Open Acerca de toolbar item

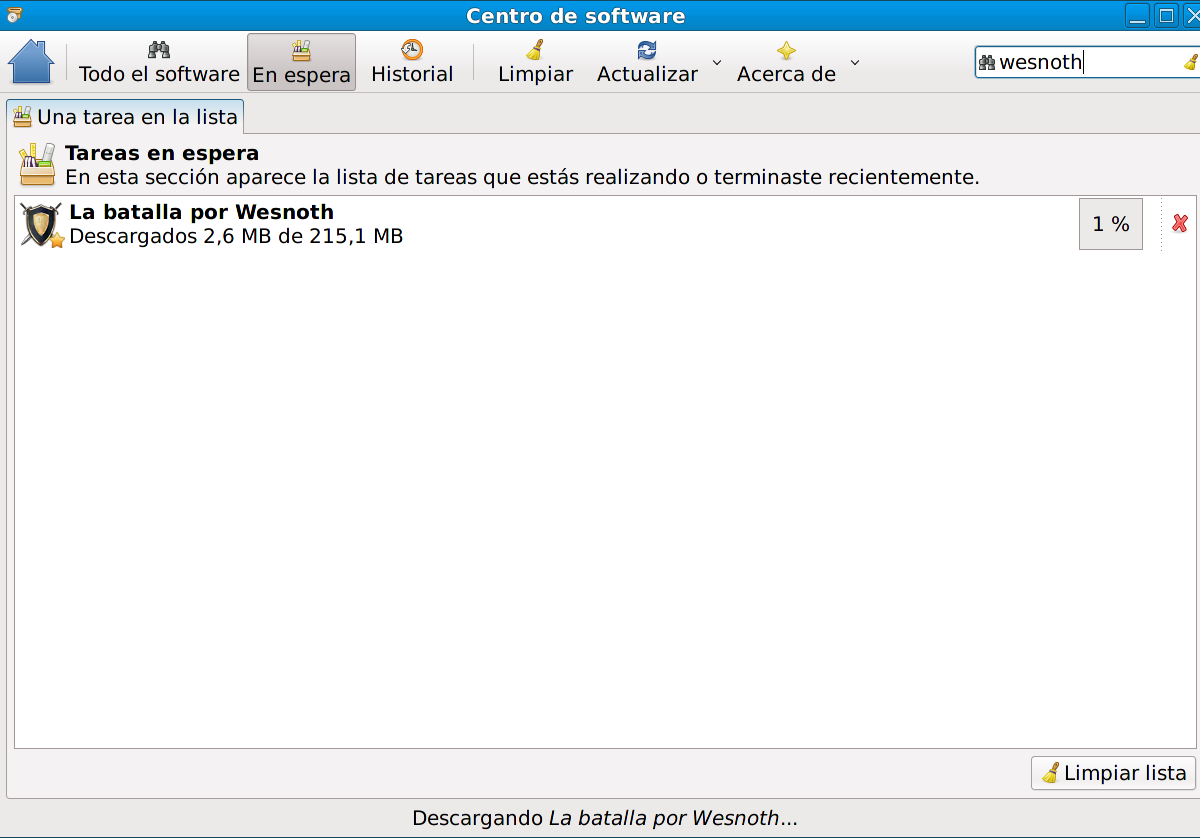[786, 62]
